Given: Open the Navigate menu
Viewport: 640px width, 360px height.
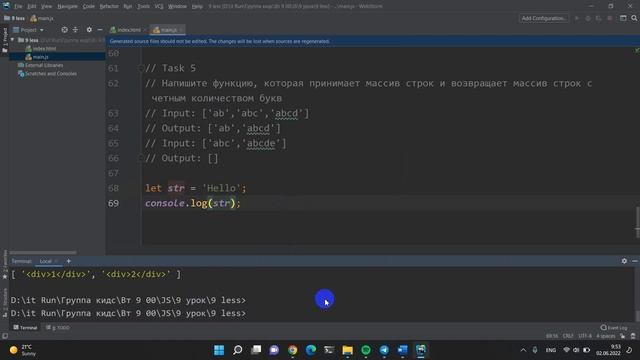Looking at the screenshot, I should 67,6.
